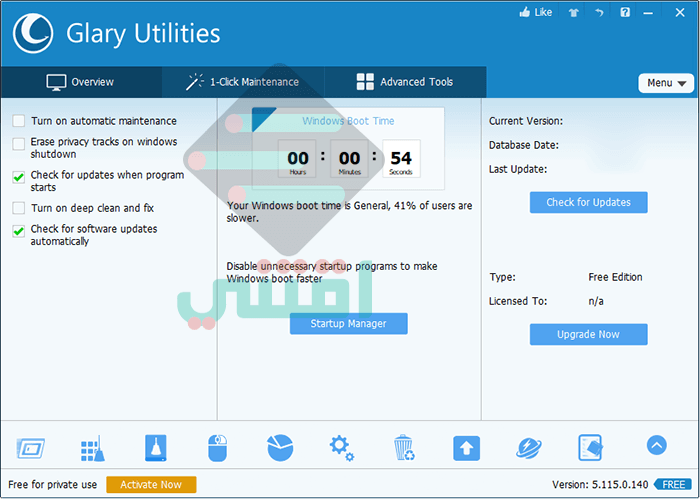Click the Windows Boot Time heading
Viewport: 700px width, 499px height.
348,121
